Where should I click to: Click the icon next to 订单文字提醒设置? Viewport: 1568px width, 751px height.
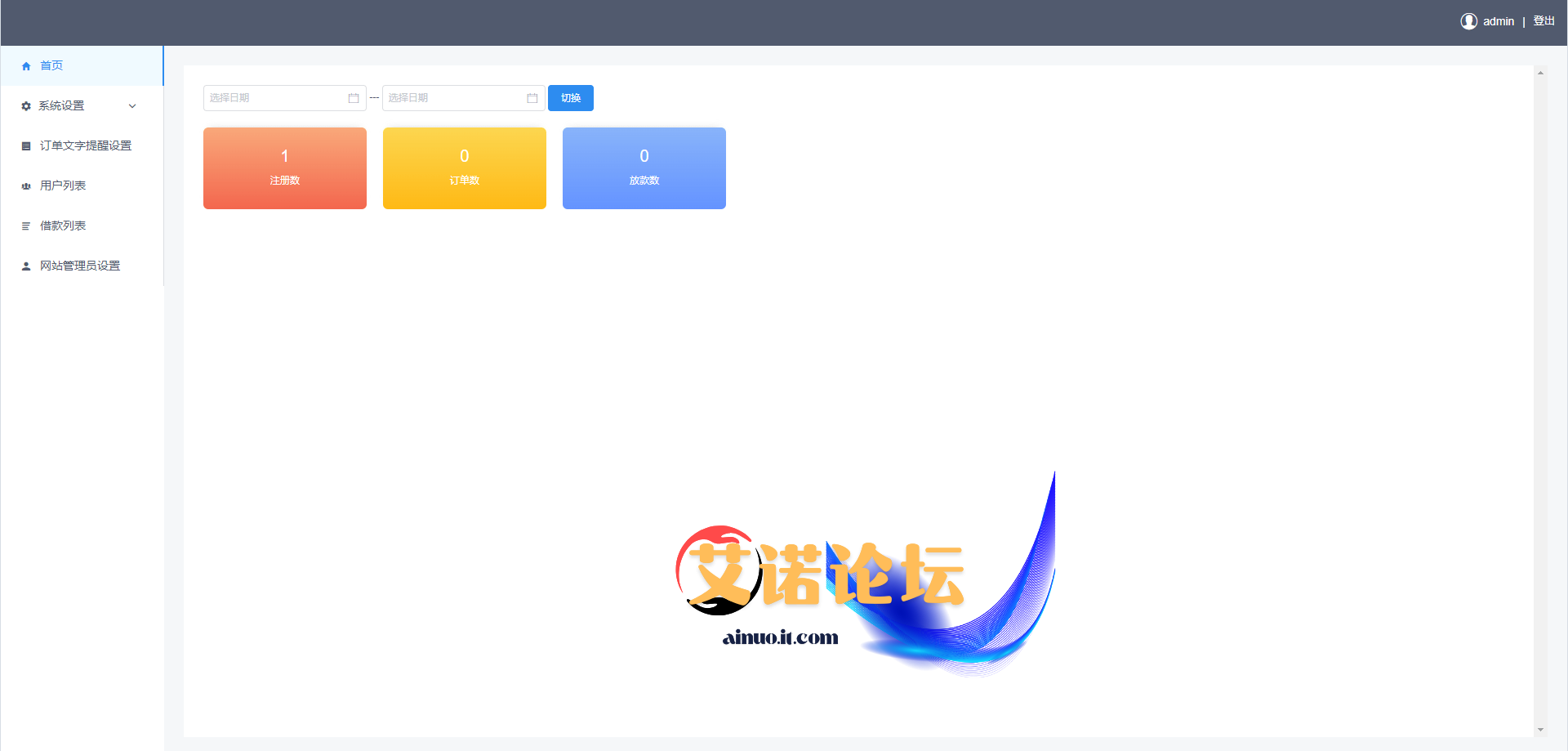click(x=26, y=146)
